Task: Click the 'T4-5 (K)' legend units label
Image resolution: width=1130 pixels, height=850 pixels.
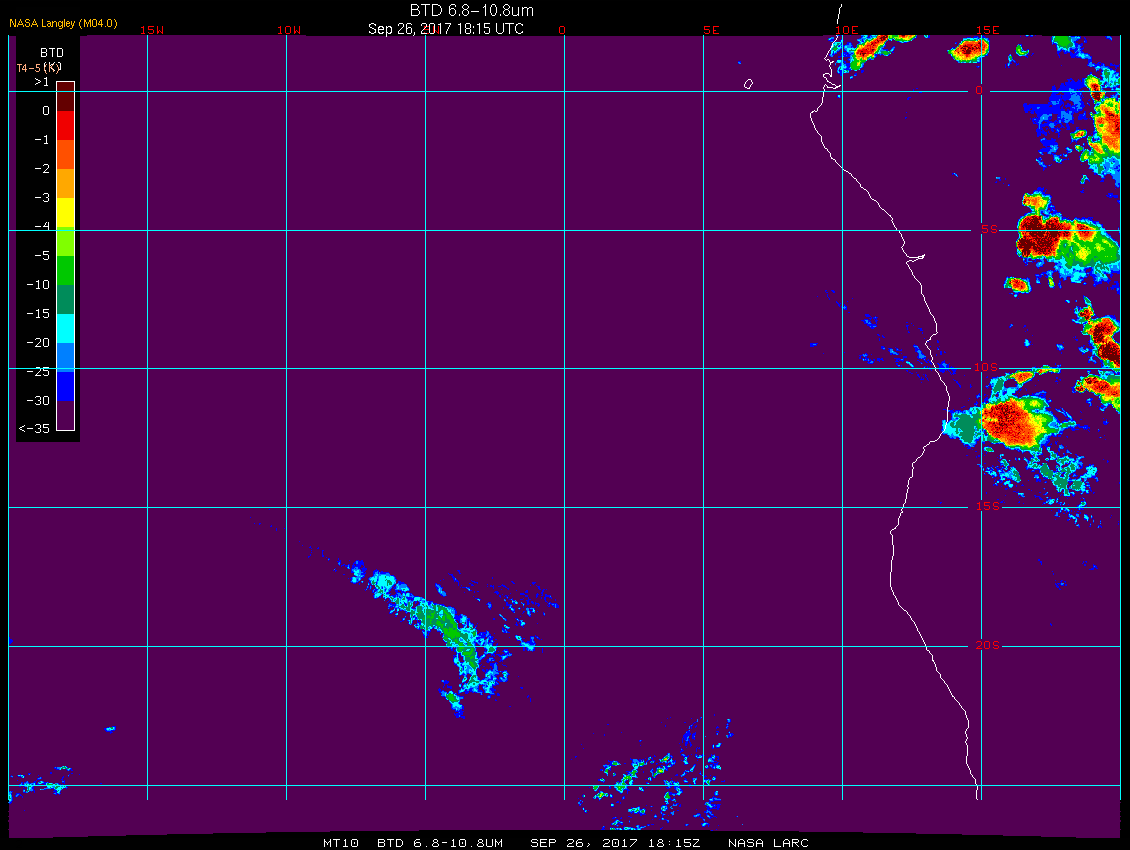Action: tap(39, 68)
